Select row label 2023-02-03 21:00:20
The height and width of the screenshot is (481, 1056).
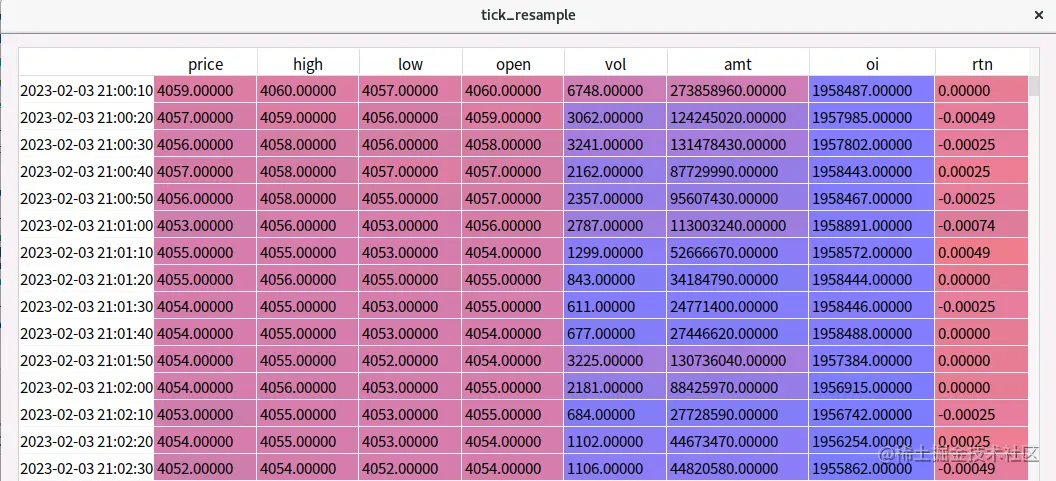coord(86,117)
